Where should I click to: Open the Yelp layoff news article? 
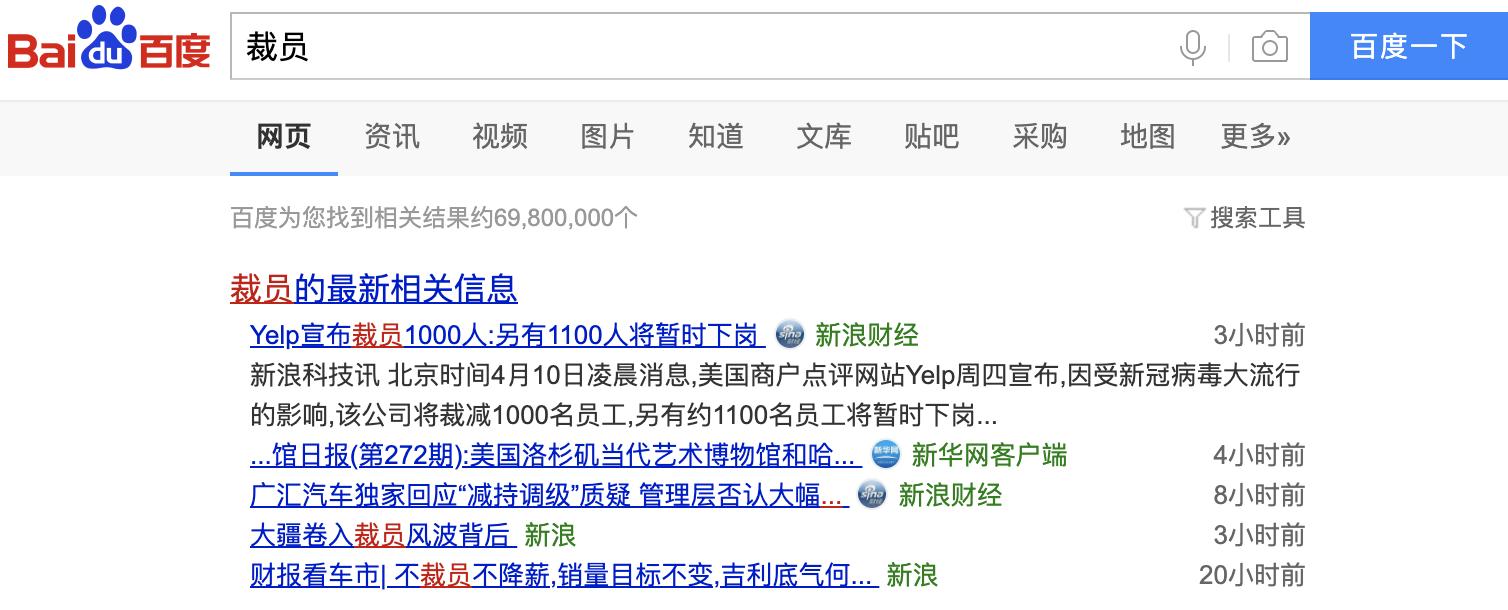pos(502,335)
